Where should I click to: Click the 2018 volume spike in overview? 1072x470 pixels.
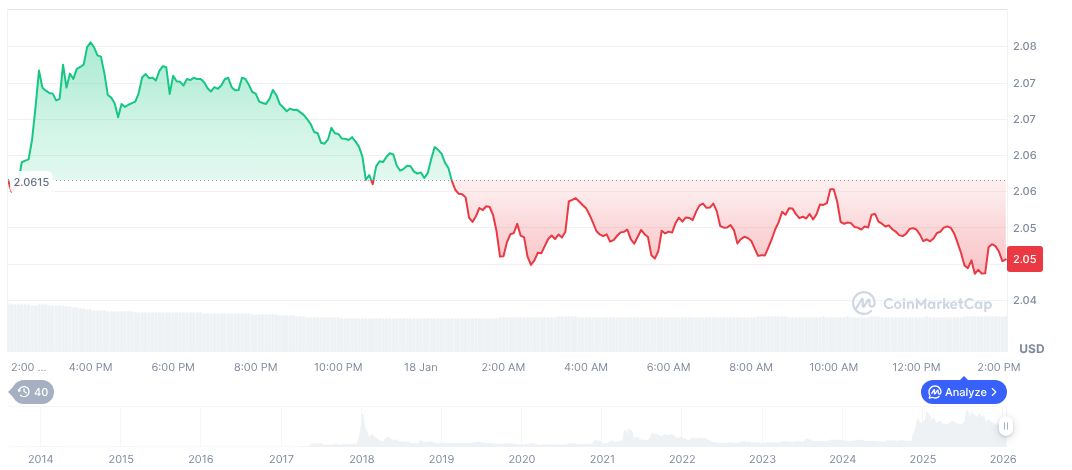pos(363,425)
